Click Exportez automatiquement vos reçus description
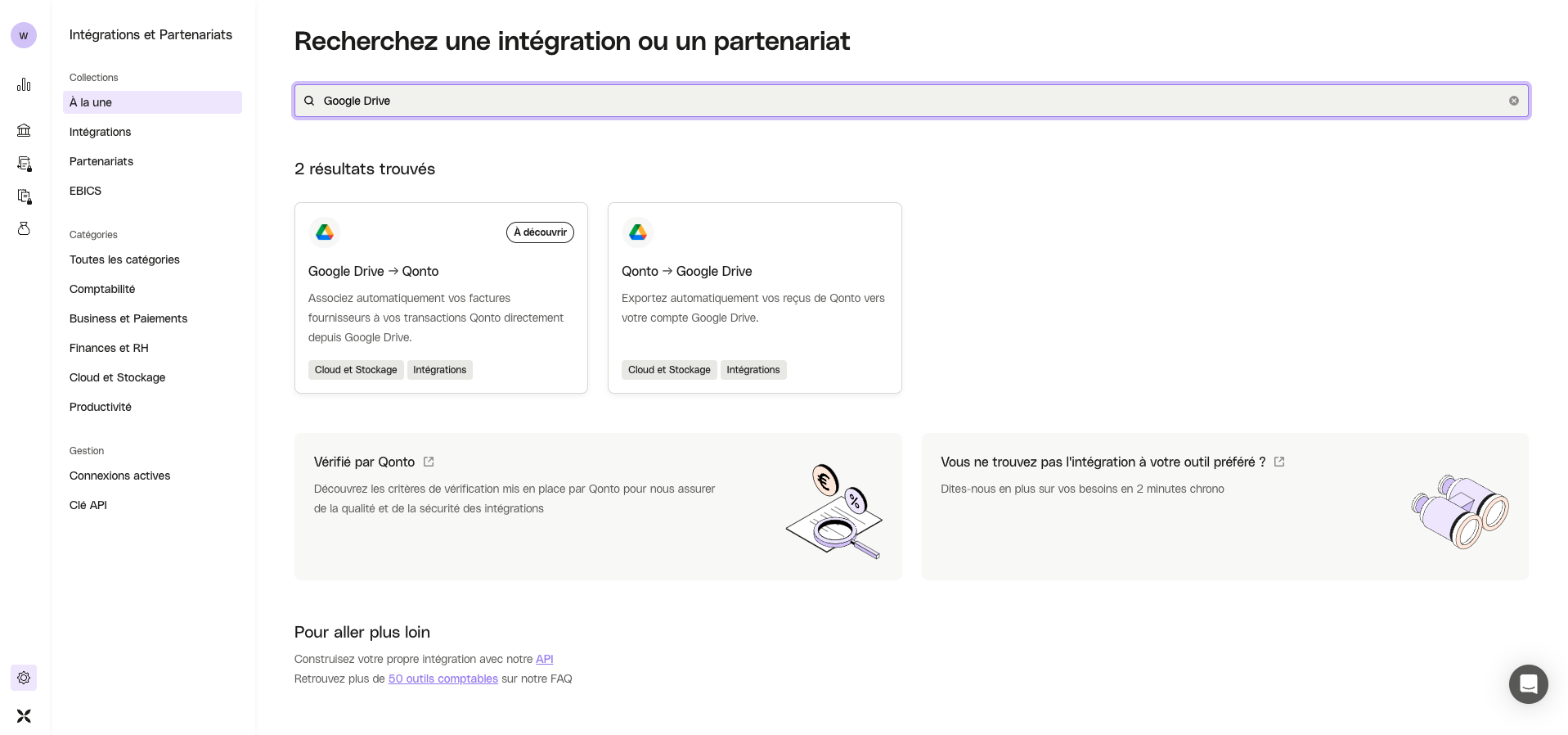Screen dimensions: 1568x735 tap(753, 308)
